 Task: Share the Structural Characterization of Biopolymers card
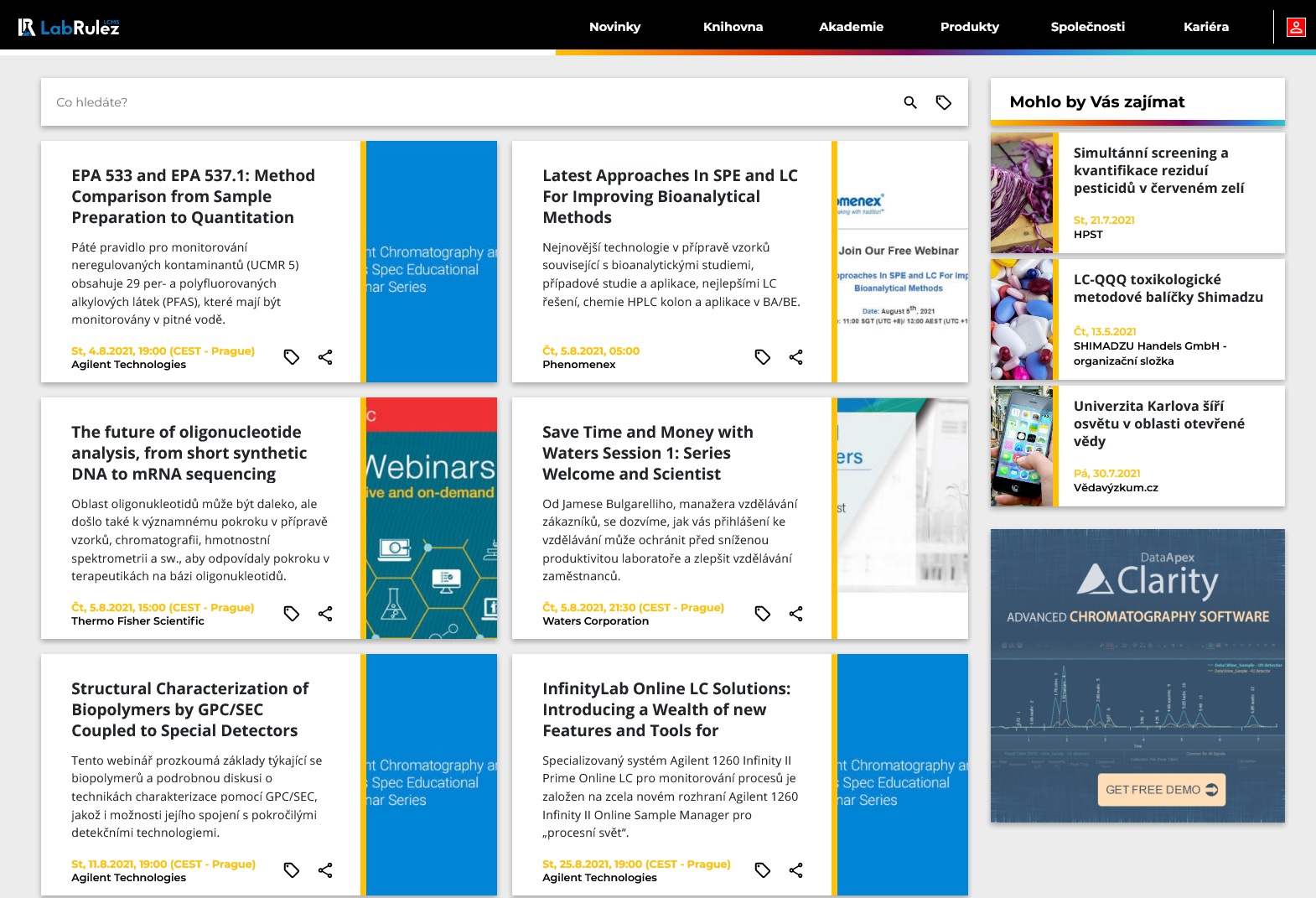tap(325, 870)
